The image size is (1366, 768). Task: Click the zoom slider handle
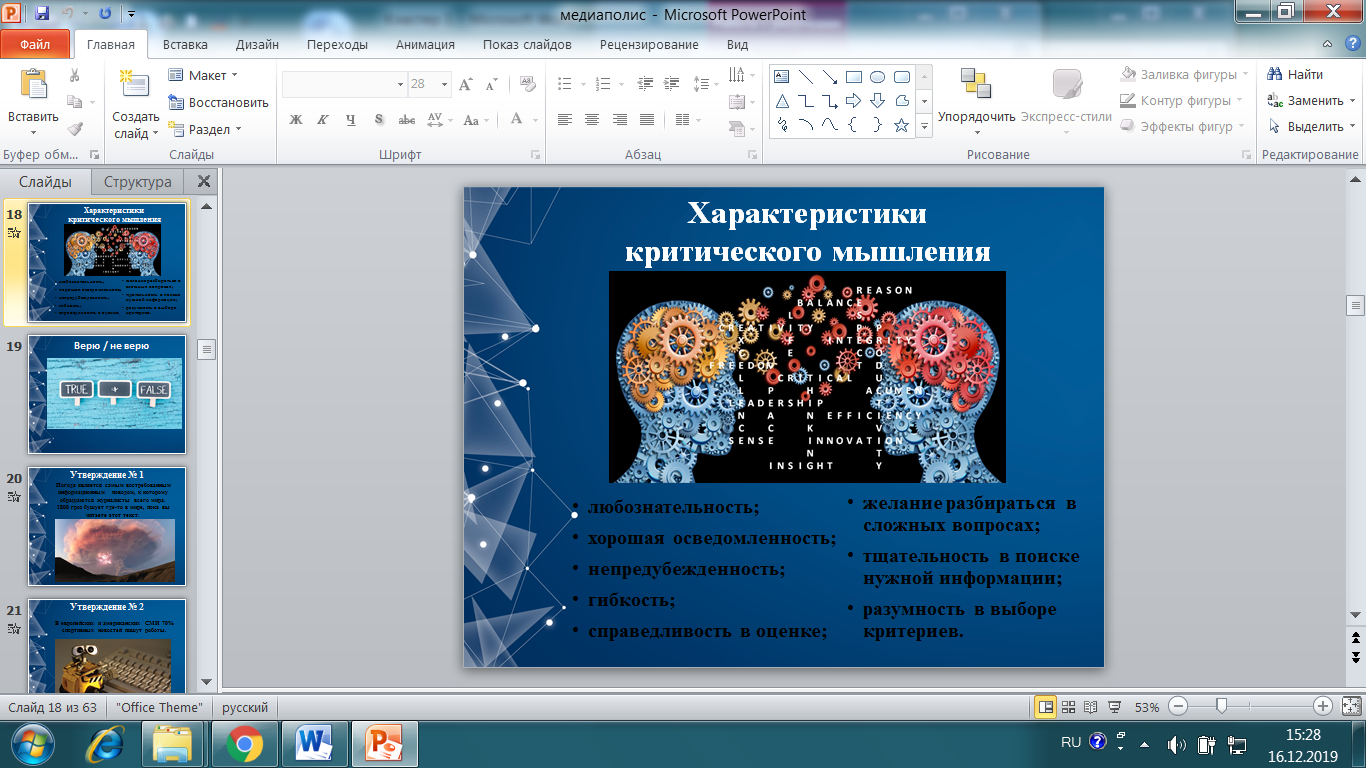1221,707
